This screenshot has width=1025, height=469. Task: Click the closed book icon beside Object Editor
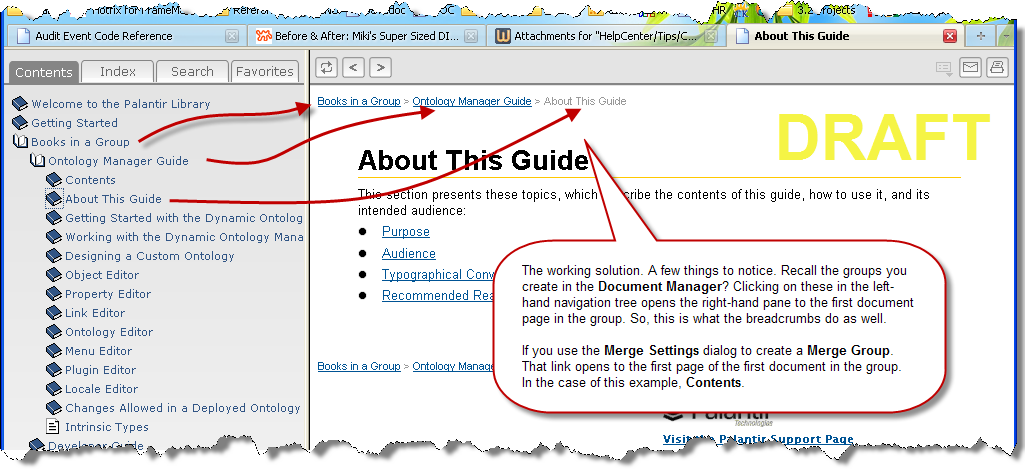click(x=54, y=275)
